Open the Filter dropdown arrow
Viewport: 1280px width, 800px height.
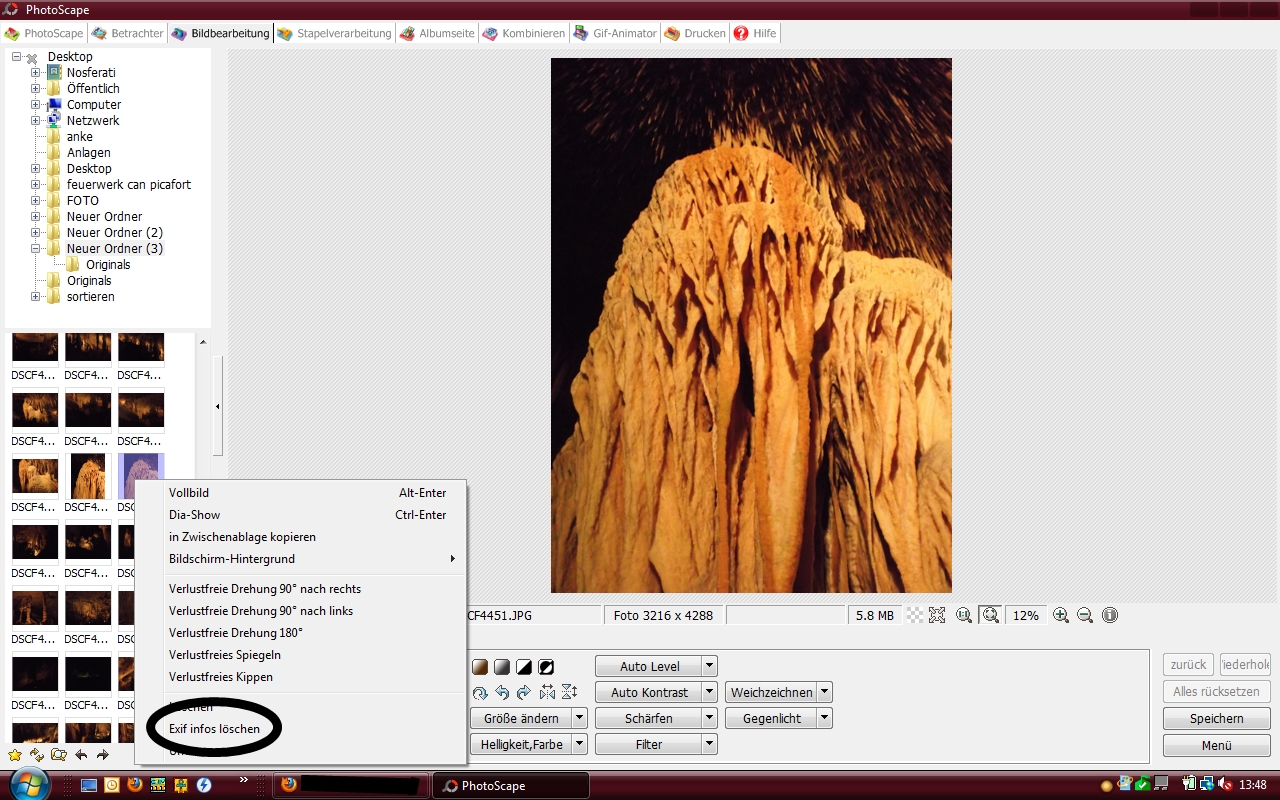709,745
